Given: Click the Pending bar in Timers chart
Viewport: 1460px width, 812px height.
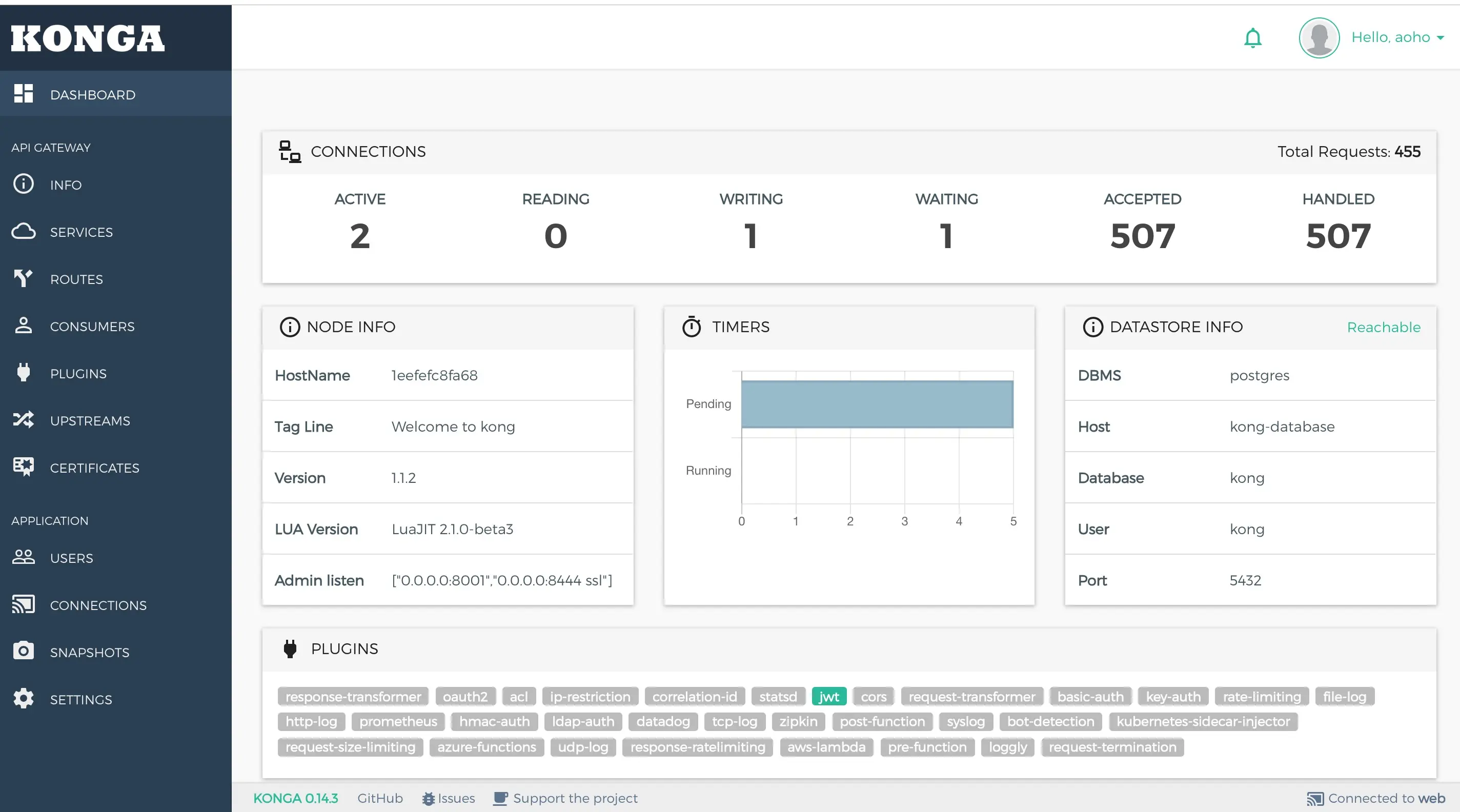Looking at the screenshot, I should point(876,403).
